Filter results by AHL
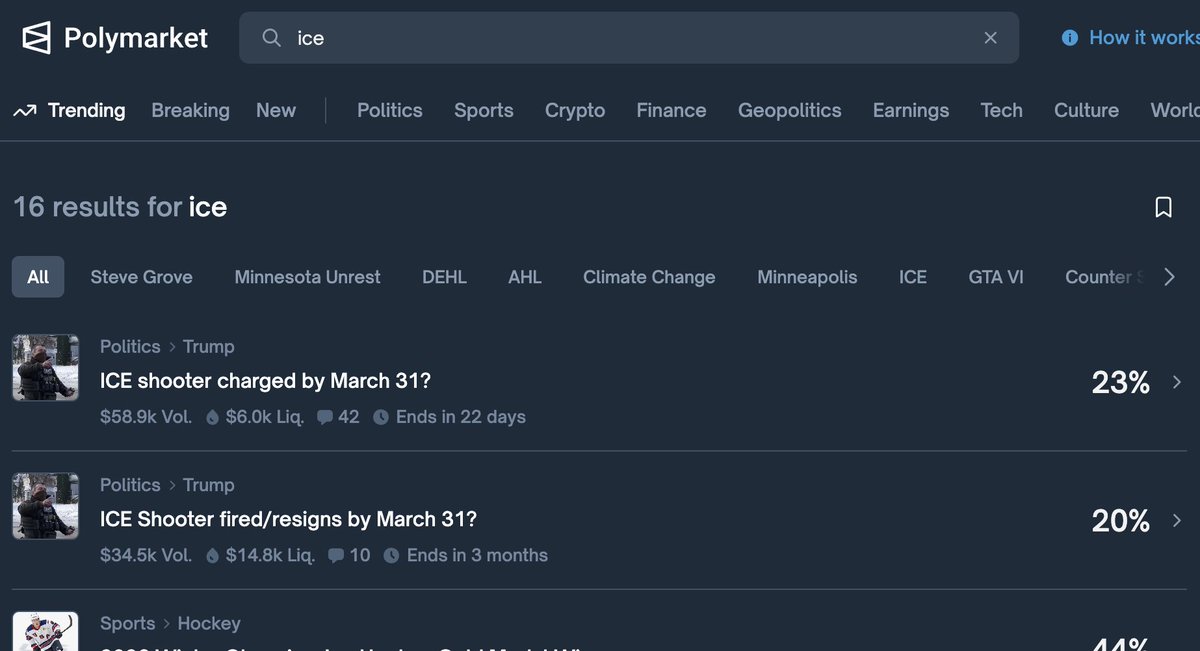The height and width of the screenshot is (651, 1200). pos(525,277)
